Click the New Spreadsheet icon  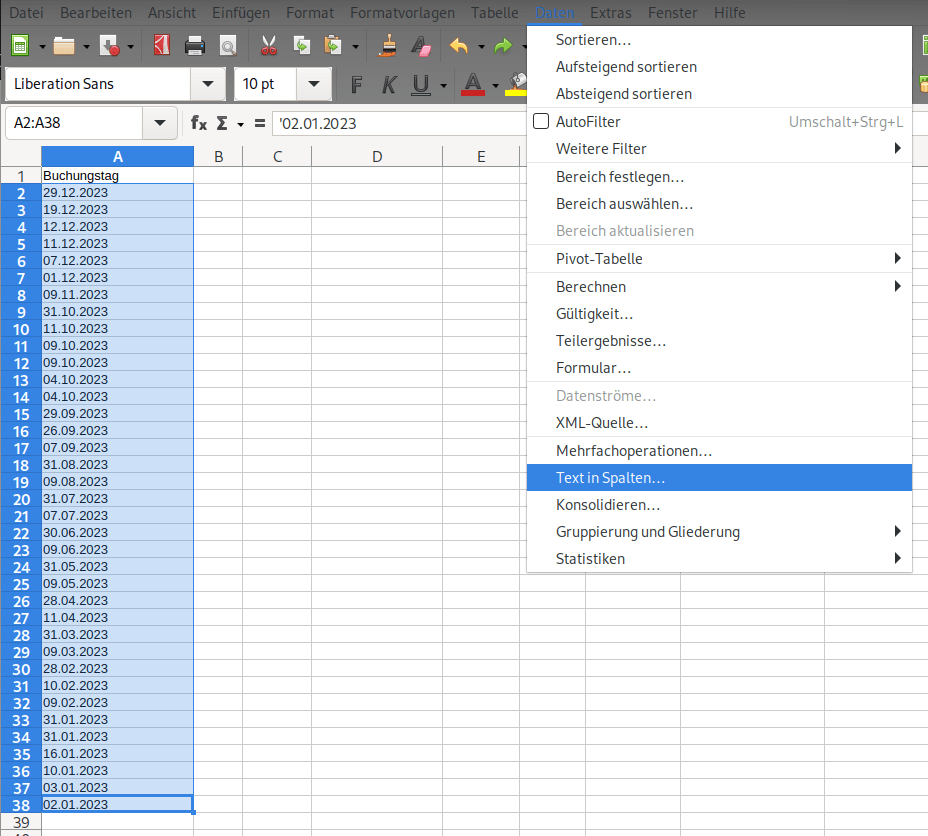[x=20, y=46]
